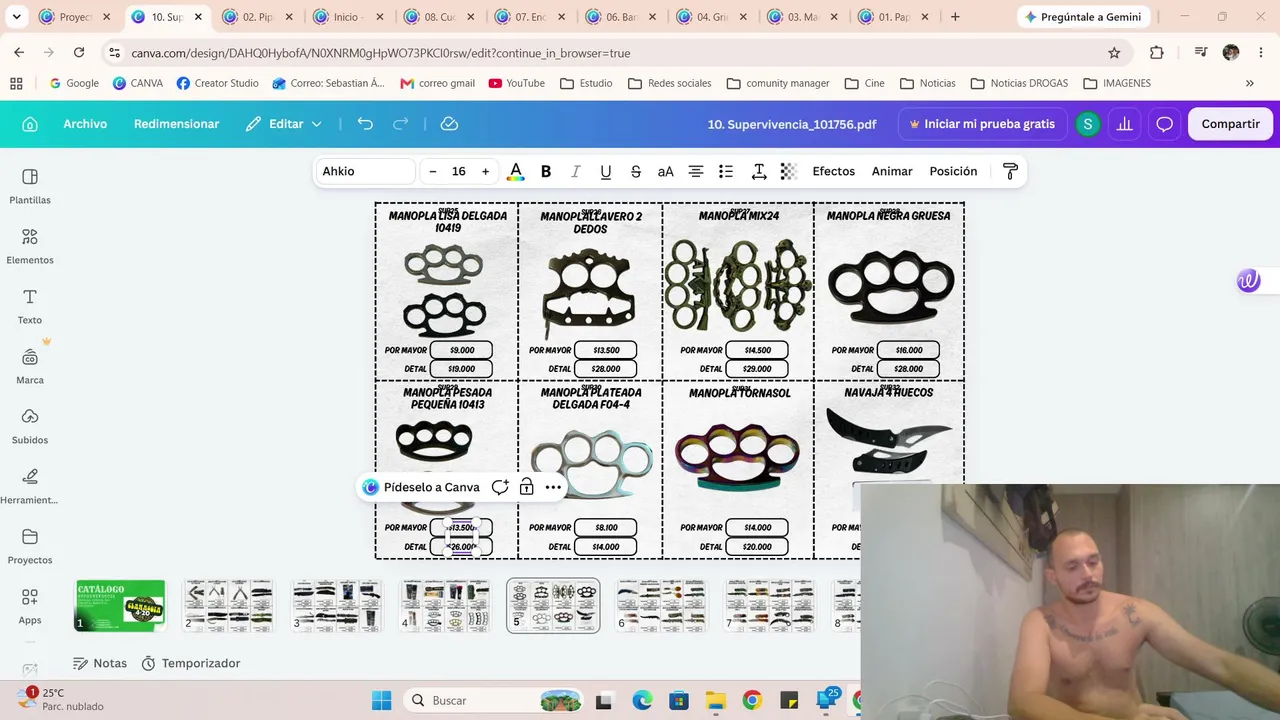1280x720 pixels.
Task: Edit the font size value 16
Action: tap(459, 172)
